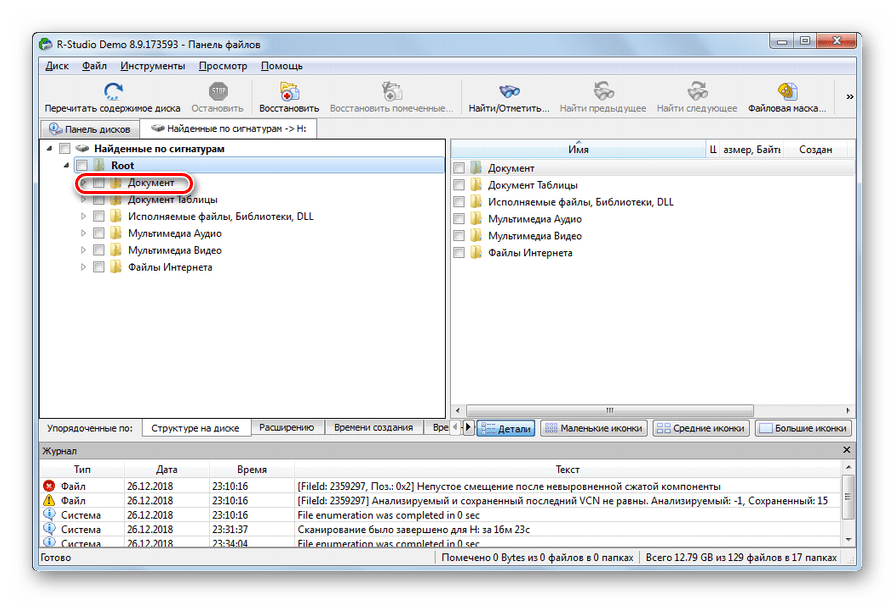Click Найти следующее icon
This screenshot has height=604, width=895.
[x=697, y=91]
